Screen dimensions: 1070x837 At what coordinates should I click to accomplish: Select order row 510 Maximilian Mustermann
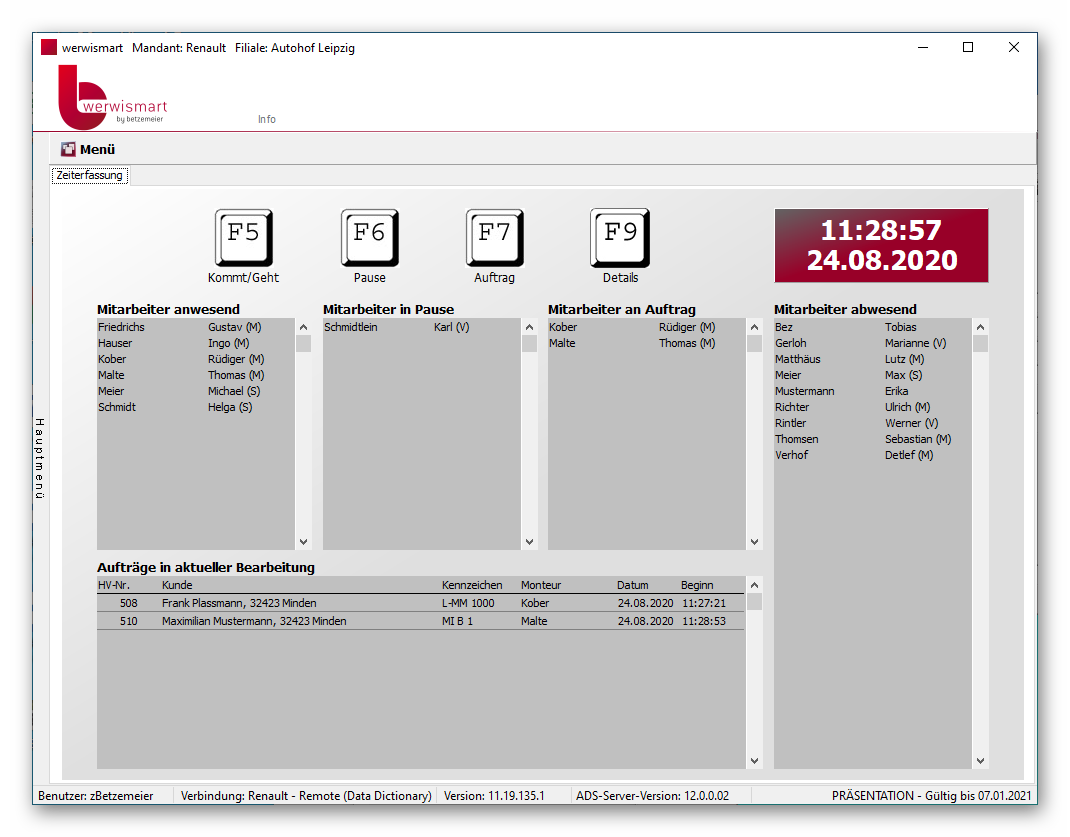(420, 621)
